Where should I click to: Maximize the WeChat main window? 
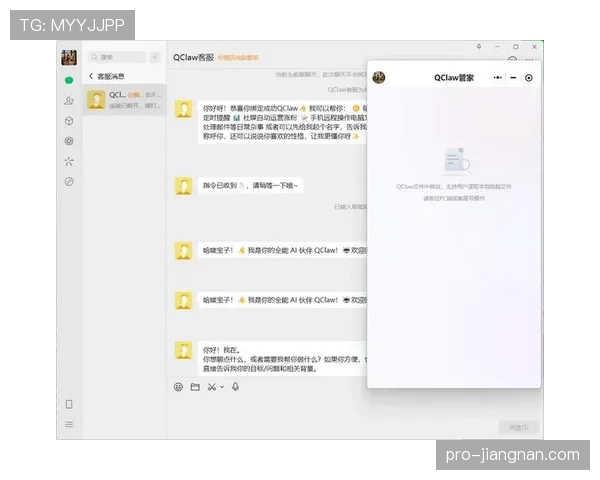[516, 46]
